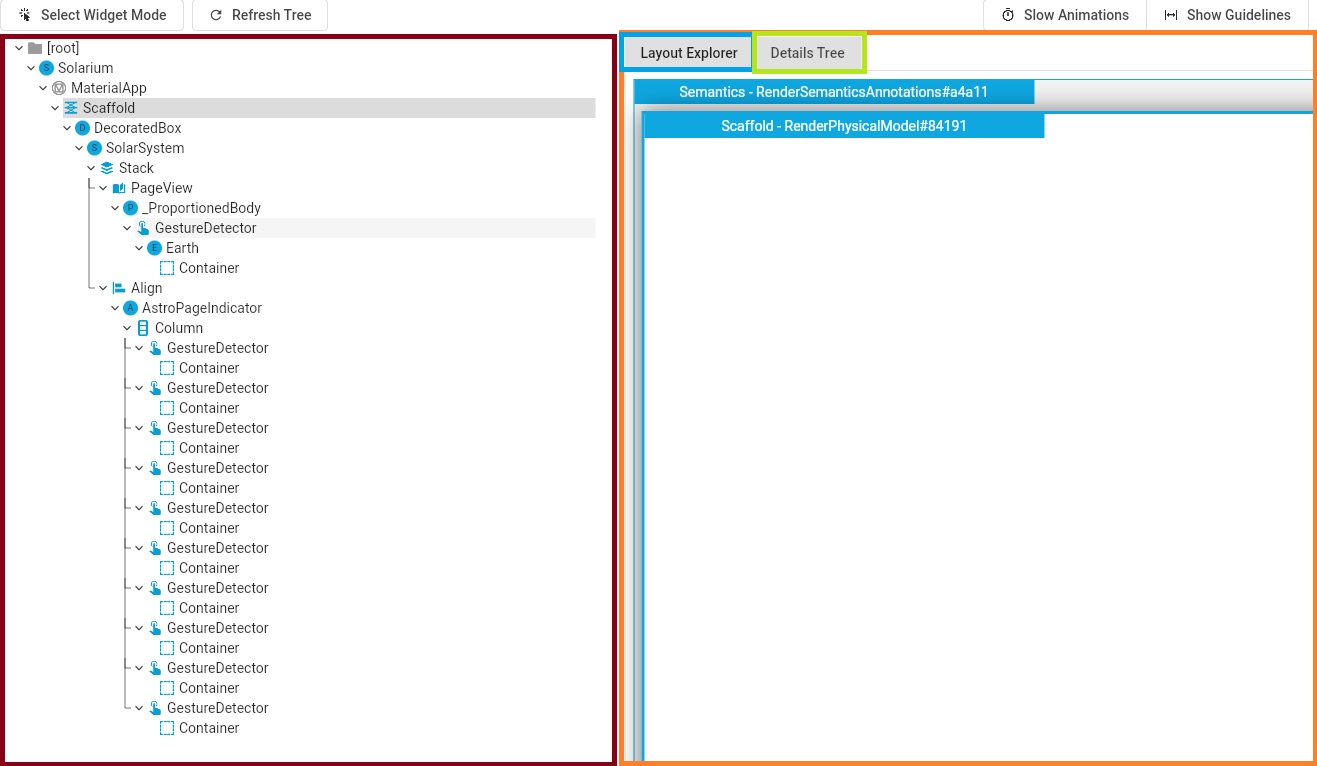Screen dimensions: 1317x766
Task: Click the PageView widget icon
Action: [x=118, y=188]
